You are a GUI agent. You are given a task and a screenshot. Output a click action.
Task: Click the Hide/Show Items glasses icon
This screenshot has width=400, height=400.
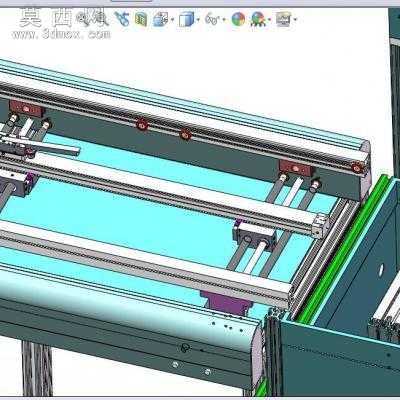[212, 19]
